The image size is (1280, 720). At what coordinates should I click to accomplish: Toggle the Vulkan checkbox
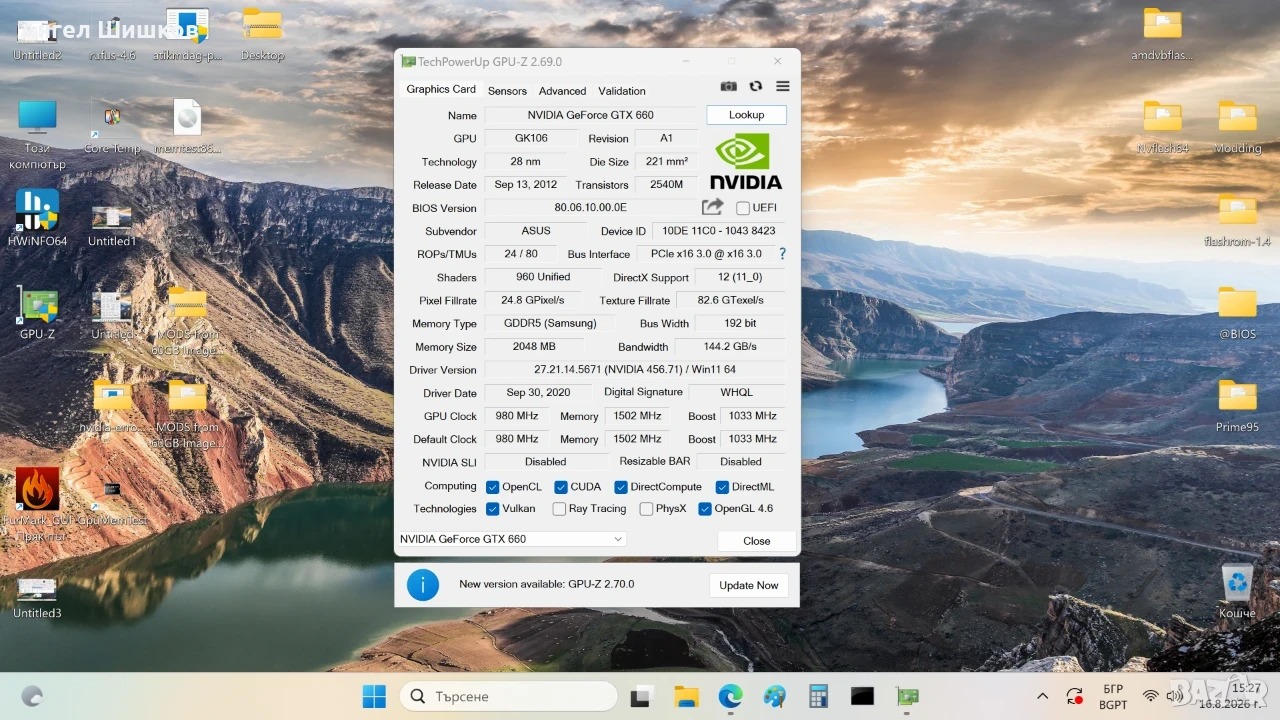point(492,509)
